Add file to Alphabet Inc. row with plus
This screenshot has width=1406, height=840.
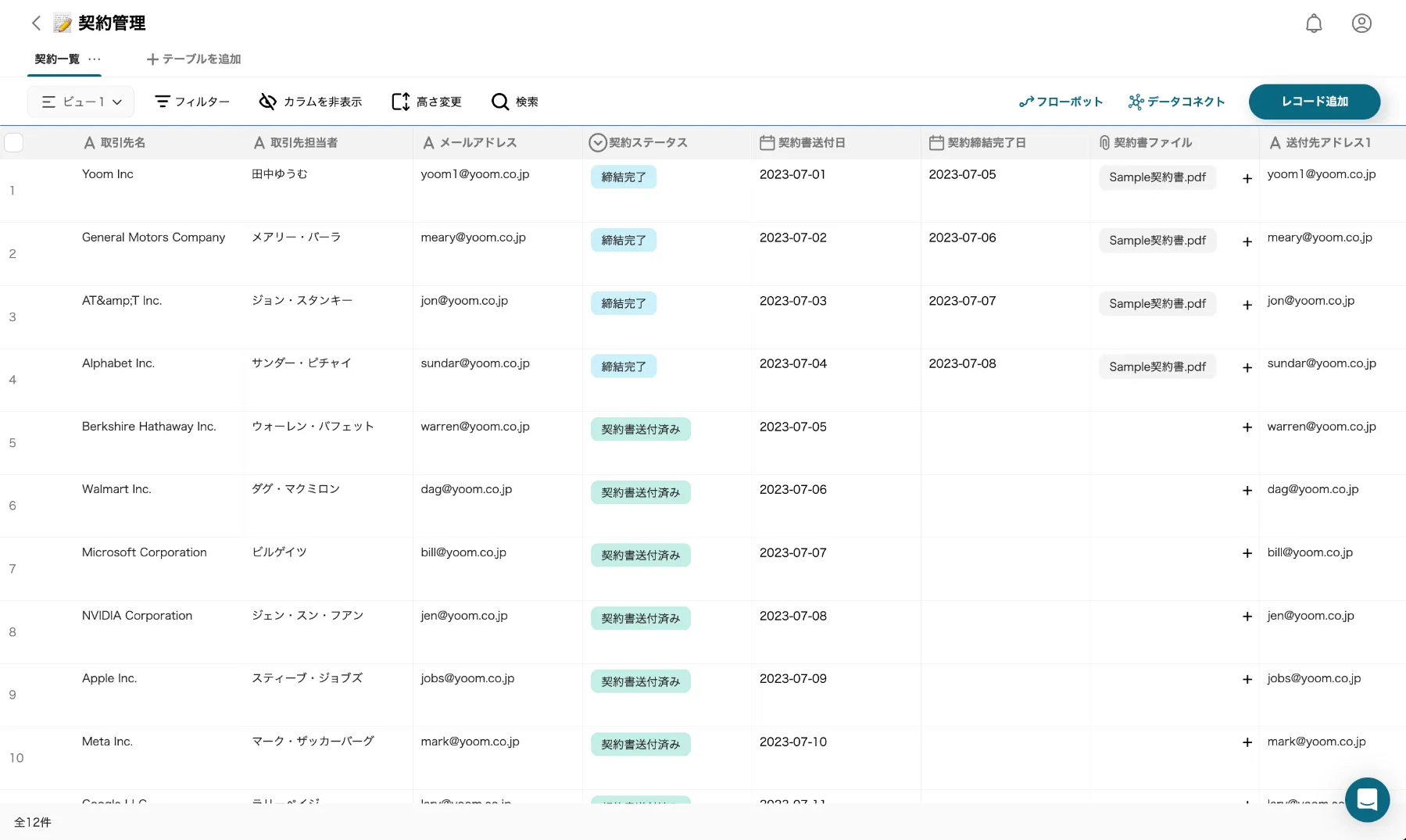[1247, 367]
